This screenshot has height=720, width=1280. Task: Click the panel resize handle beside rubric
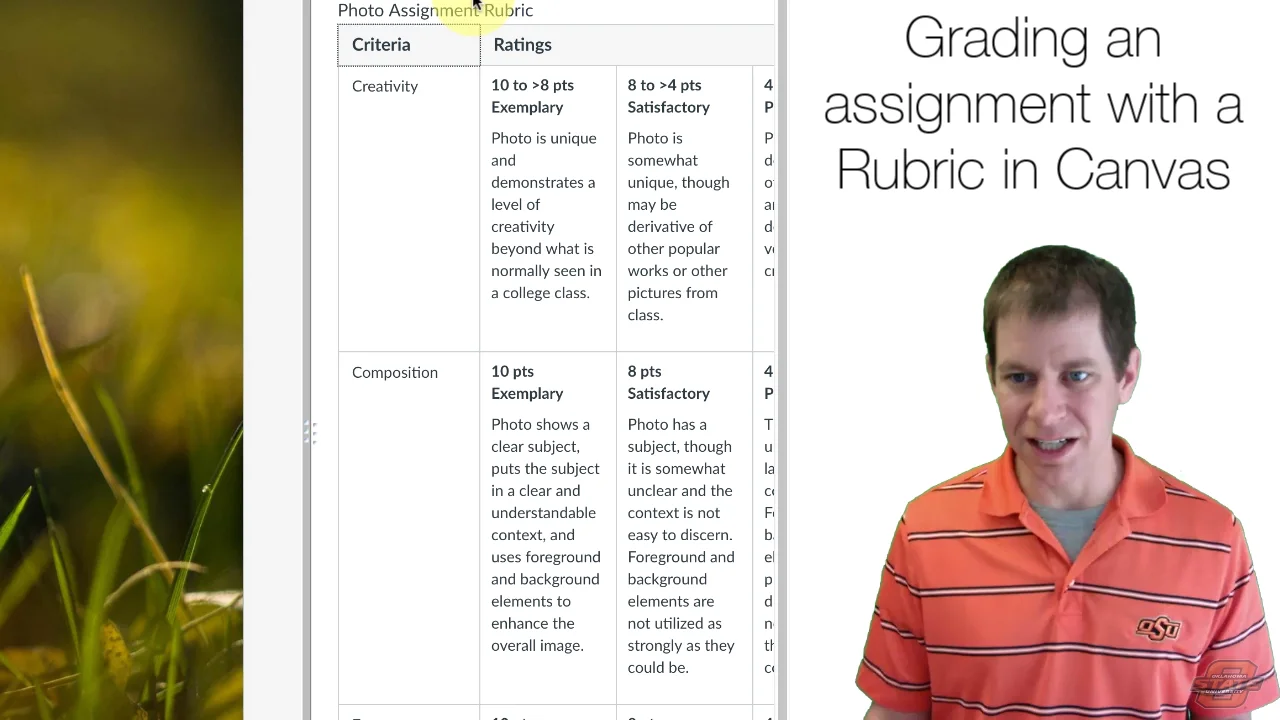point(310,432)
